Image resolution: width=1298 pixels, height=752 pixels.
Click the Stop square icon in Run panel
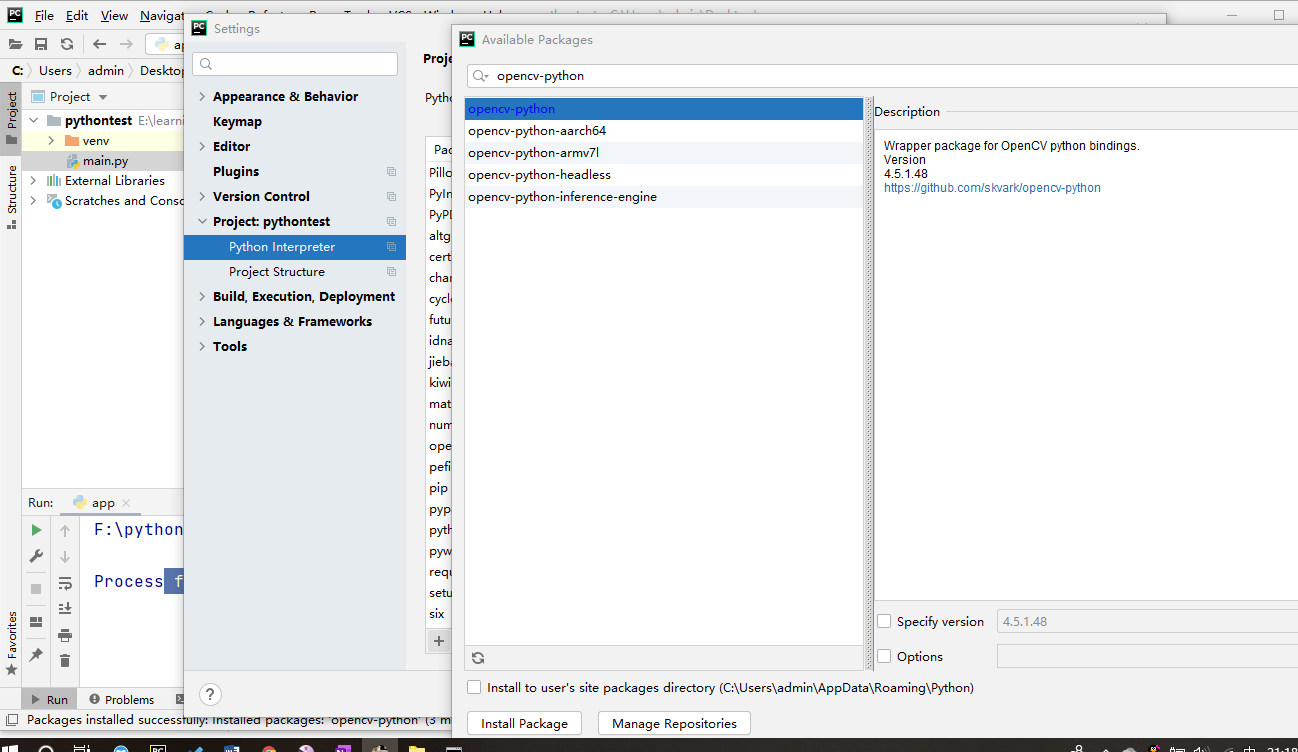[36, 589]
